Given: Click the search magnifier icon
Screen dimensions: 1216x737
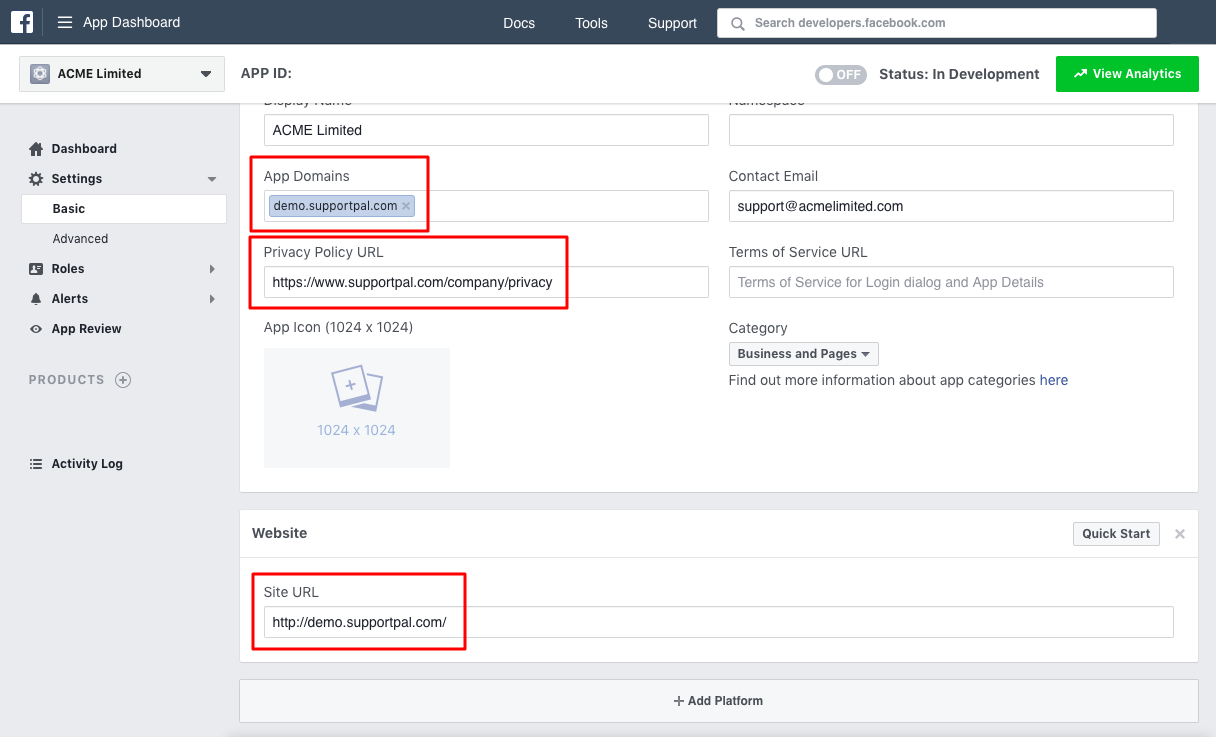Looking at the screenshot, I should 738,23.
